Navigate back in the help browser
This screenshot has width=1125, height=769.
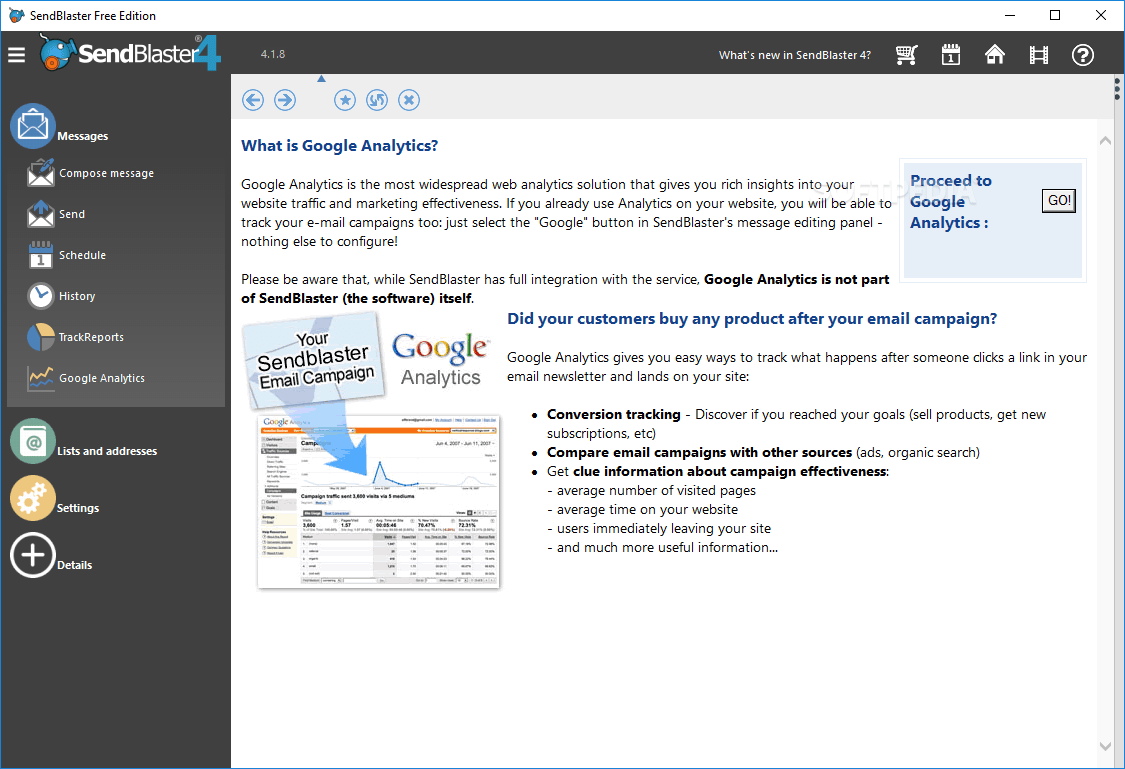(252, 100)
